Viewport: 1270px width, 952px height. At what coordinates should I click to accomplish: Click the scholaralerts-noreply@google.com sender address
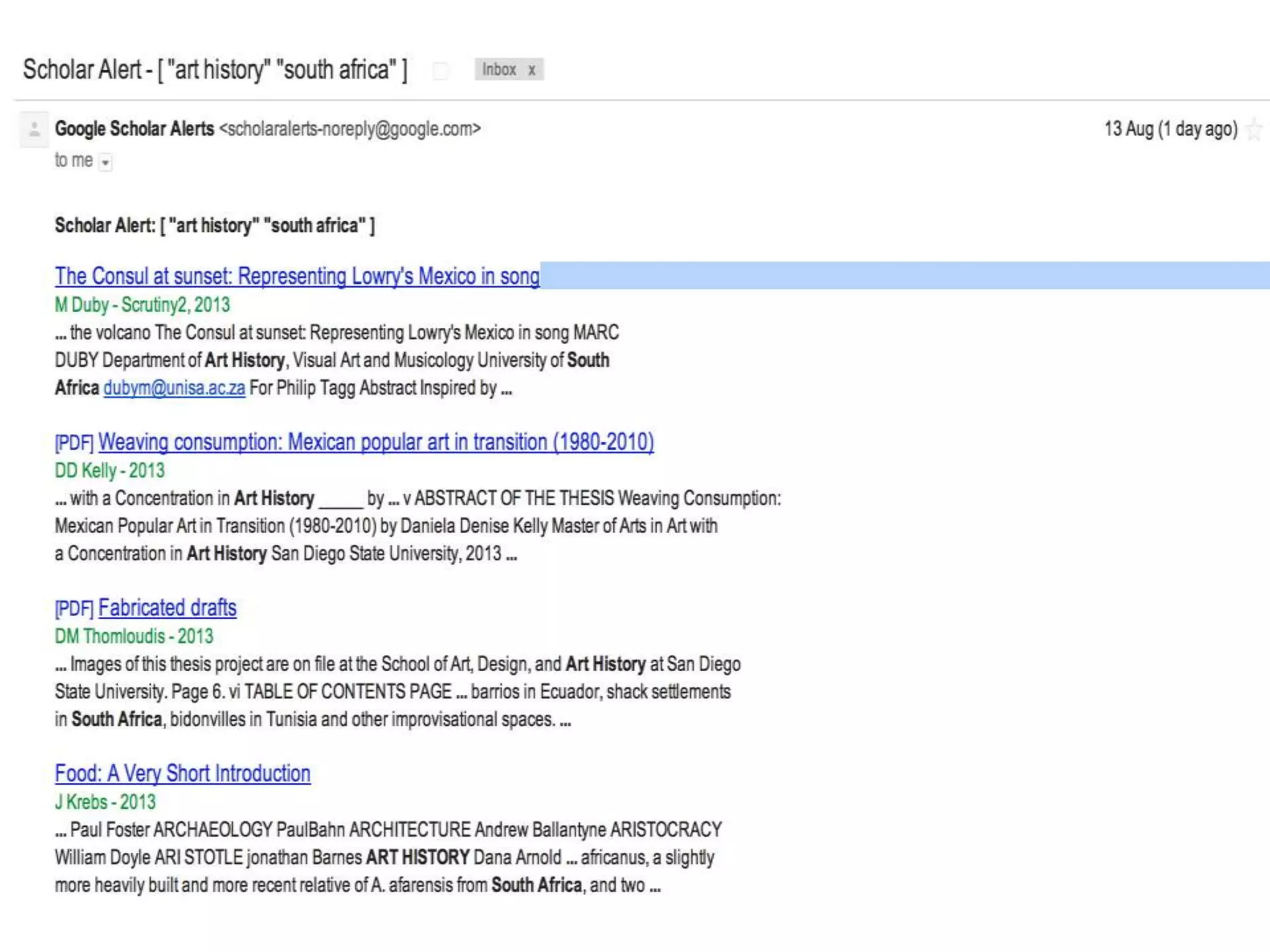[350, 129]
